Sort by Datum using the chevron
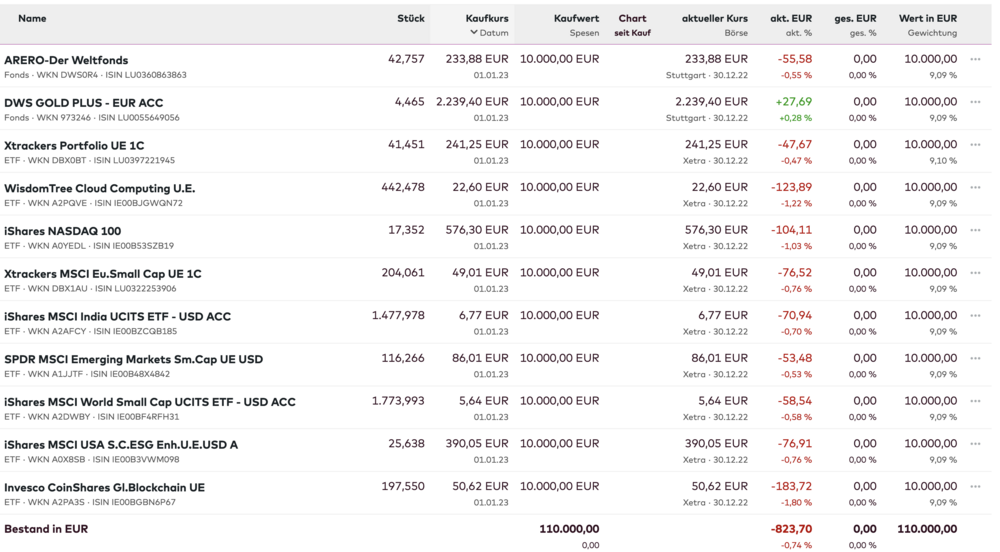This screenshot has width=1000, height=552. click(x=474, y=33)
